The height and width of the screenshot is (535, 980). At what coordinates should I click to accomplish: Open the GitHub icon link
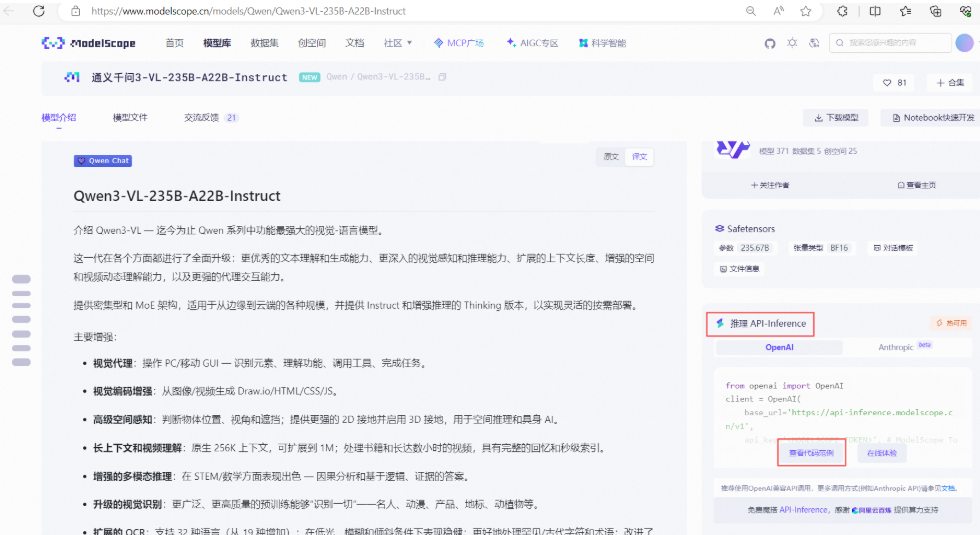point(770,43)
